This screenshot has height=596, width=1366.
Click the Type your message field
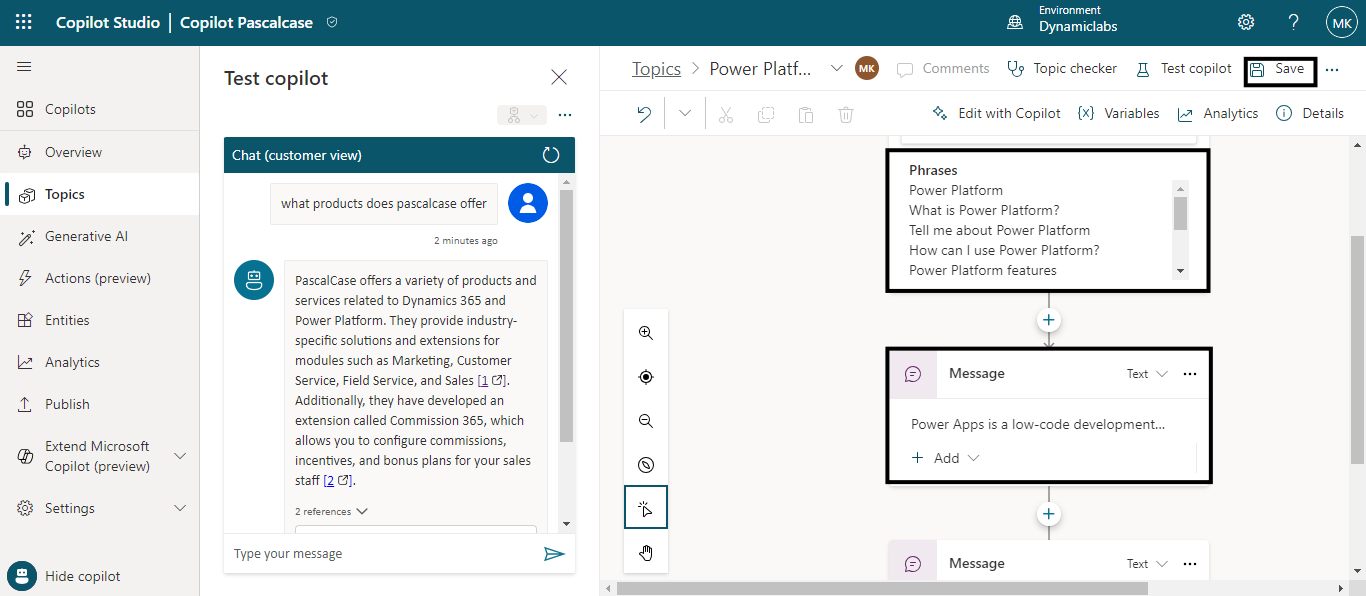coord(380,554)
